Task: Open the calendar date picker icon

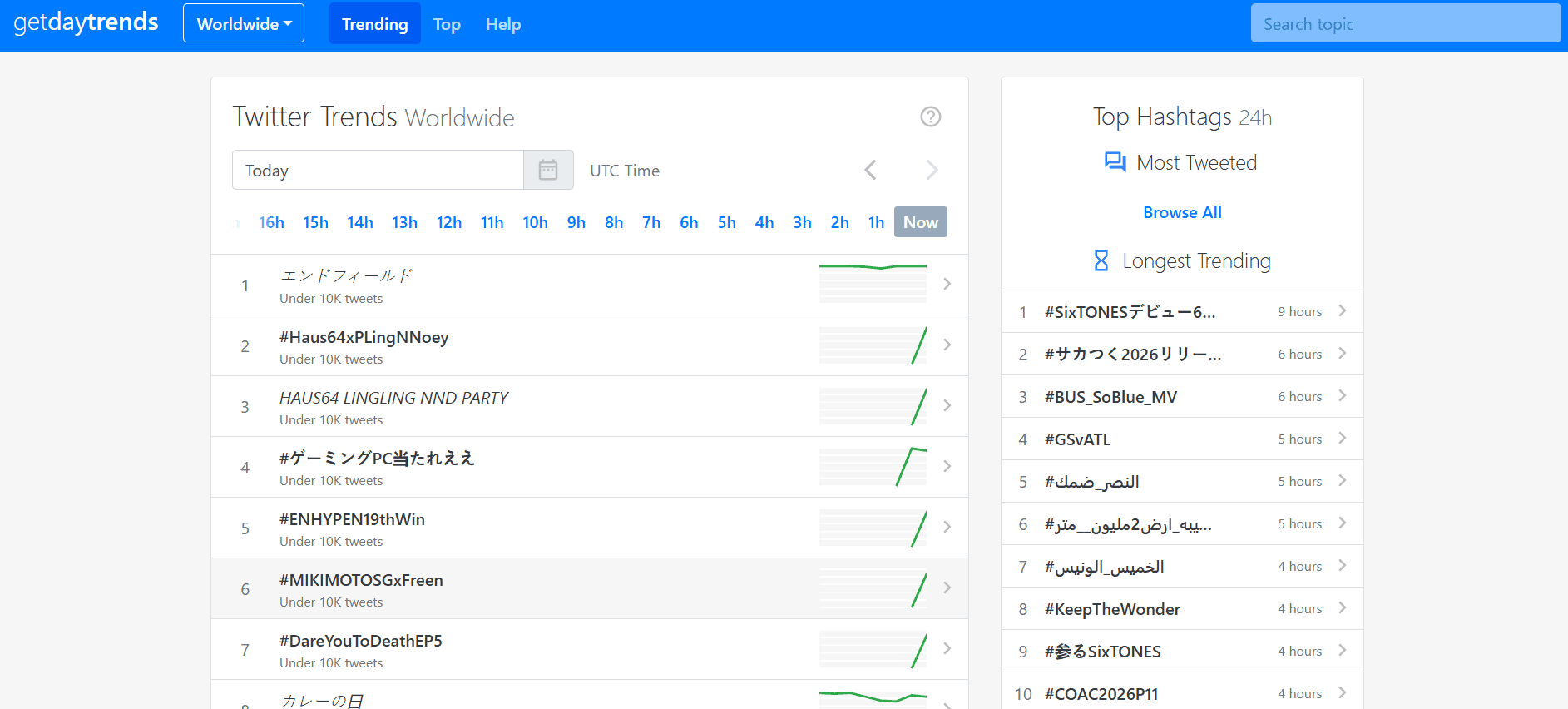Action: coord(548,170)
